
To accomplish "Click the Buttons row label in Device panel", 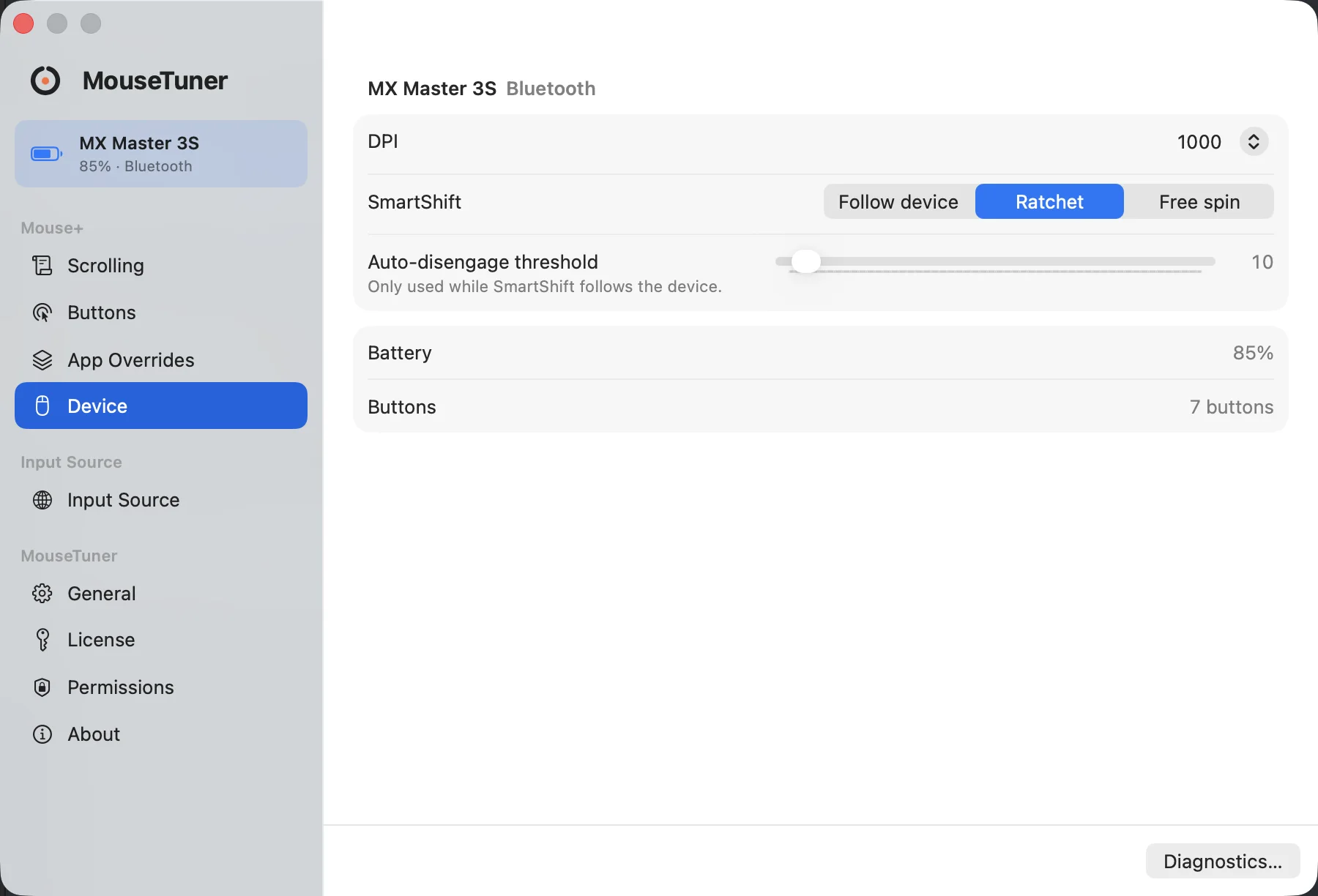I will 402,407.
